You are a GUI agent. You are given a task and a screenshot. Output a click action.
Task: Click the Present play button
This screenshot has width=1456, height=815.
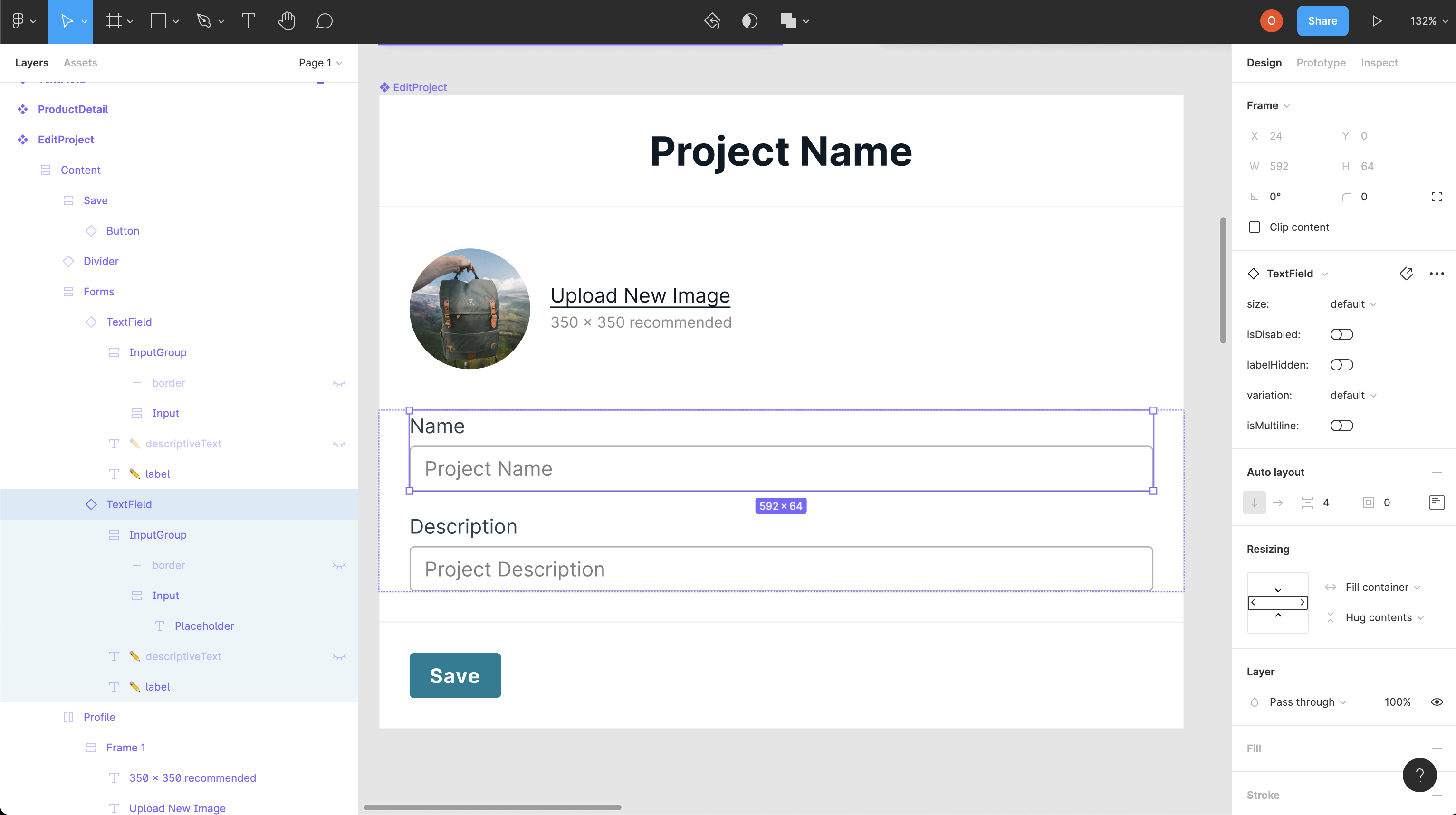pyautogui.click(x=1376, y=21)
